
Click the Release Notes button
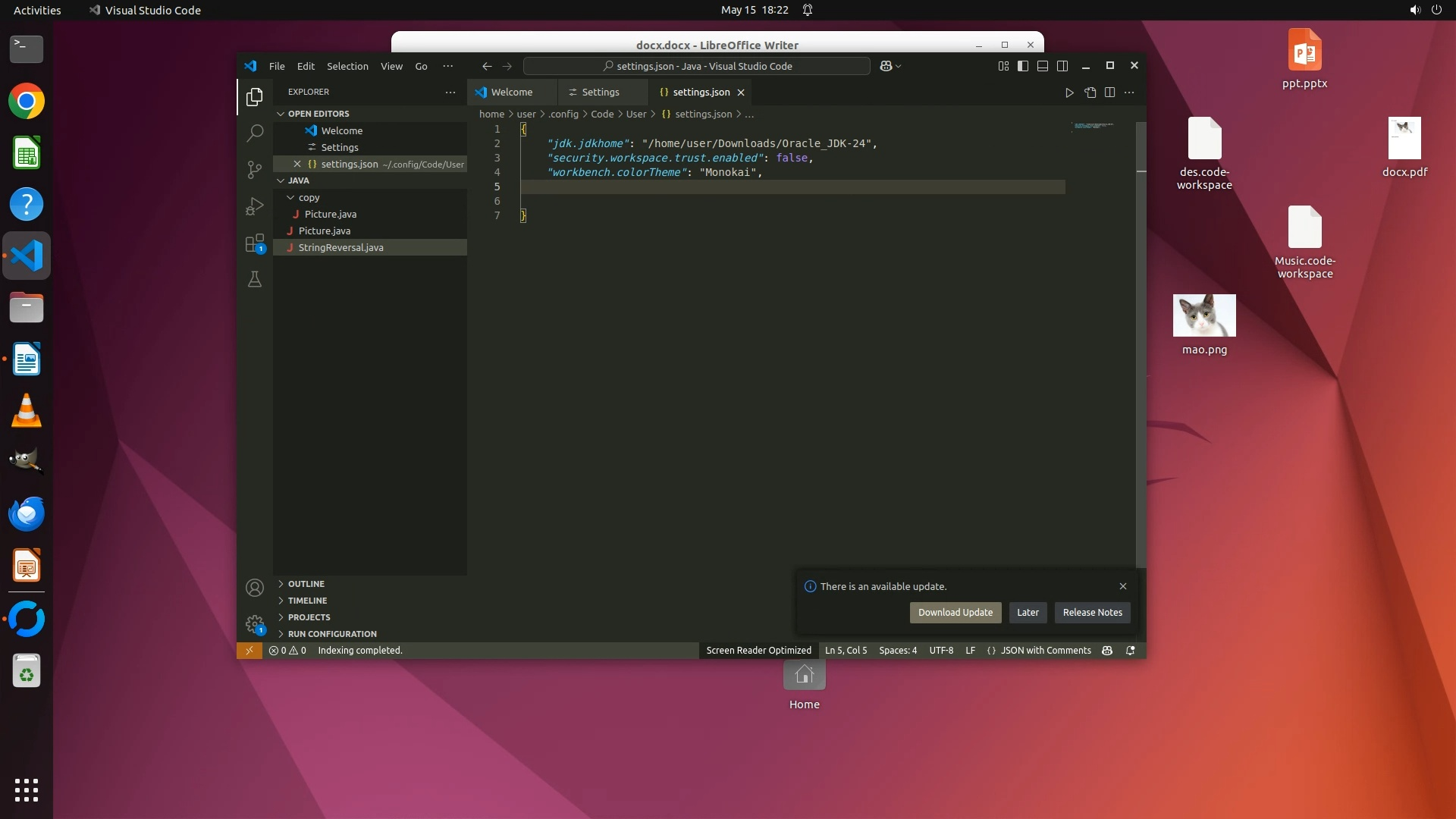[x=1092, y=613]
